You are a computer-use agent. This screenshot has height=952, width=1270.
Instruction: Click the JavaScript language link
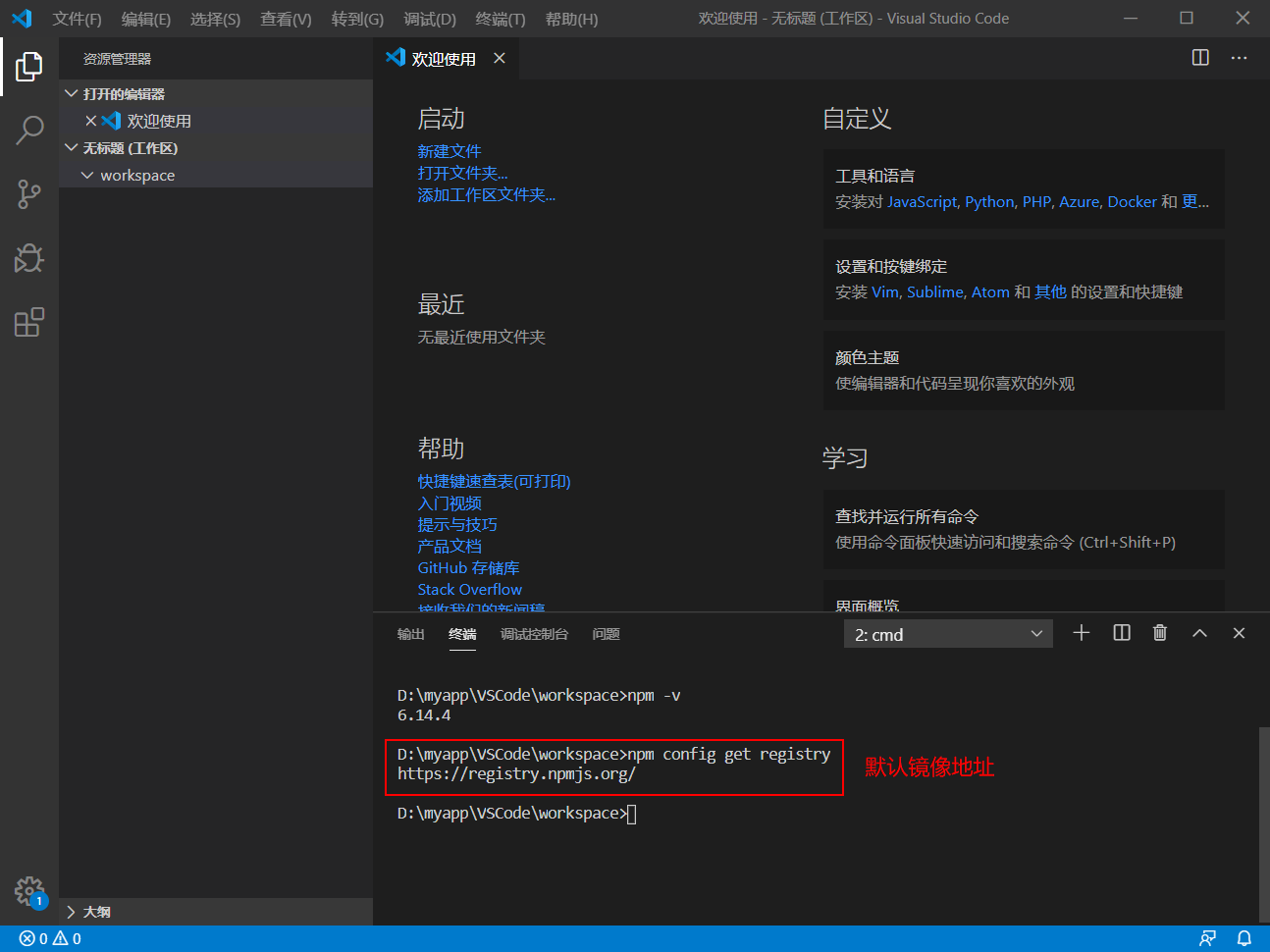click(x=923, y=201)
